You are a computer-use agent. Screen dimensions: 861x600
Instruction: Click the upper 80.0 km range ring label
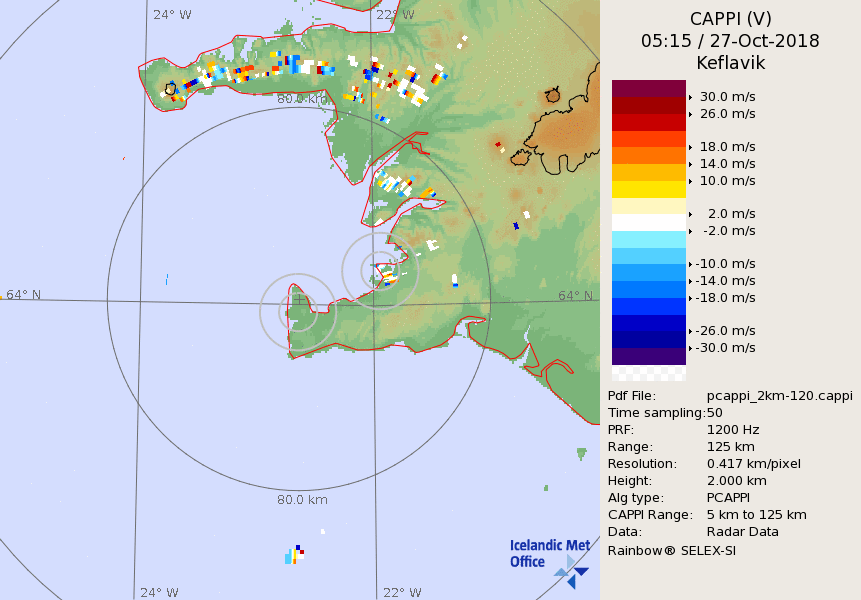(302, 98)
